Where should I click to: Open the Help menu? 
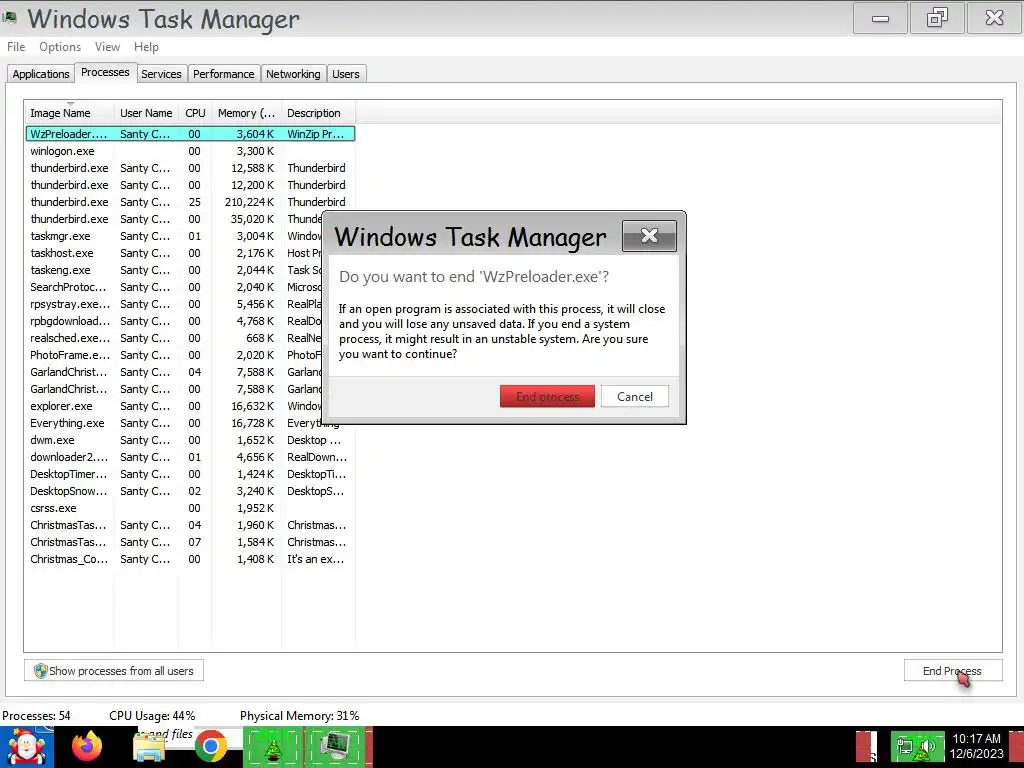tap(146, 47)
